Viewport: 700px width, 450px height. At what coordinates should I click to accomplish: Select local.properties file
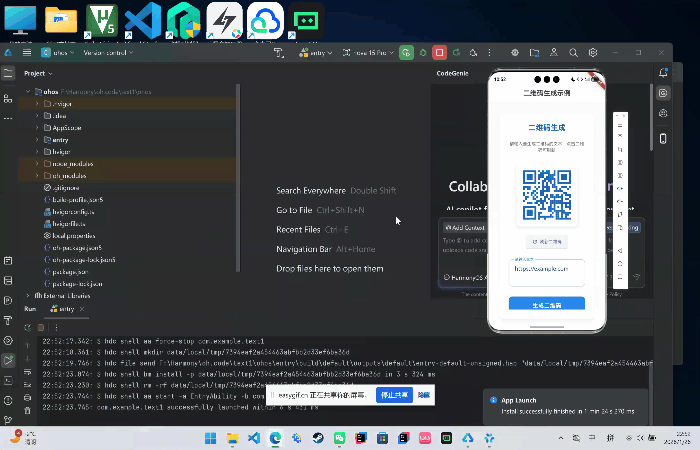(70, 236)
